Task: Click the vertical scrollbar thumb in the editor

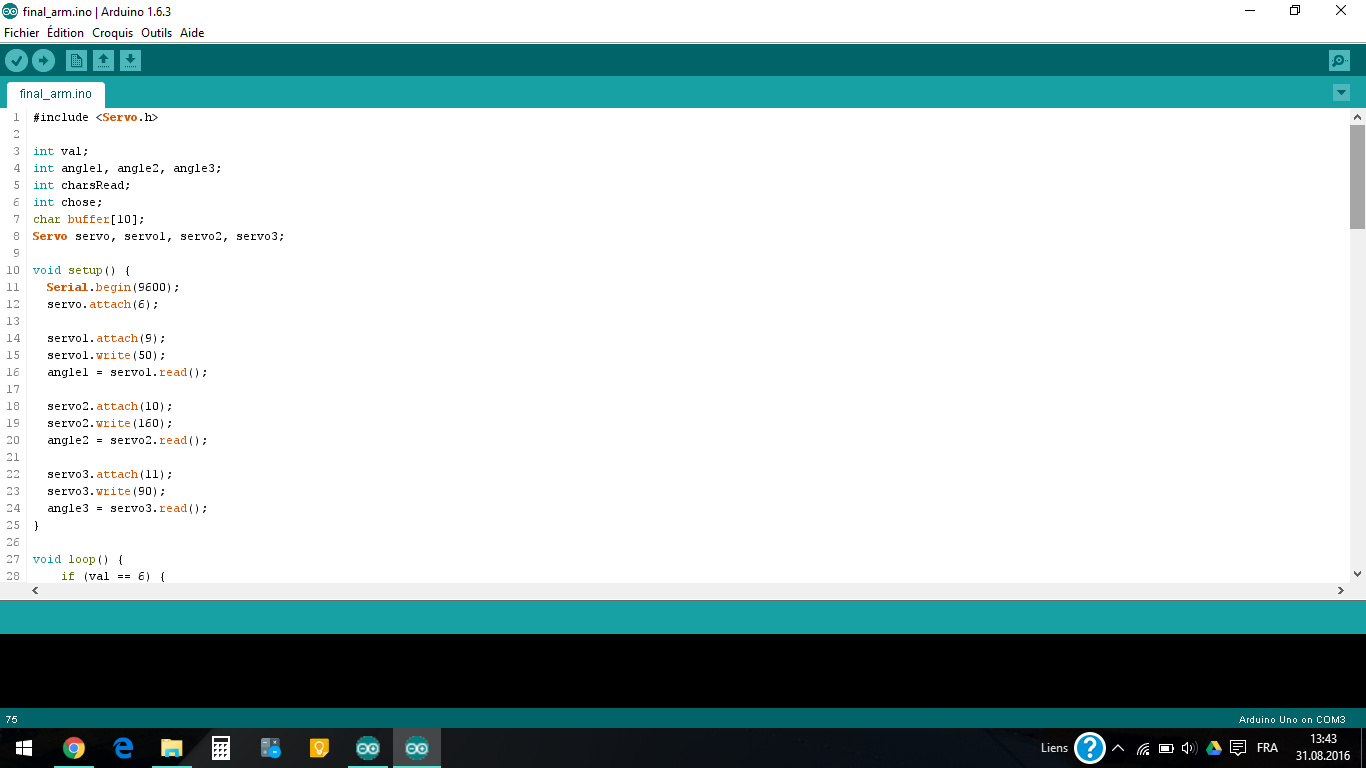Action: (1357, 177)
